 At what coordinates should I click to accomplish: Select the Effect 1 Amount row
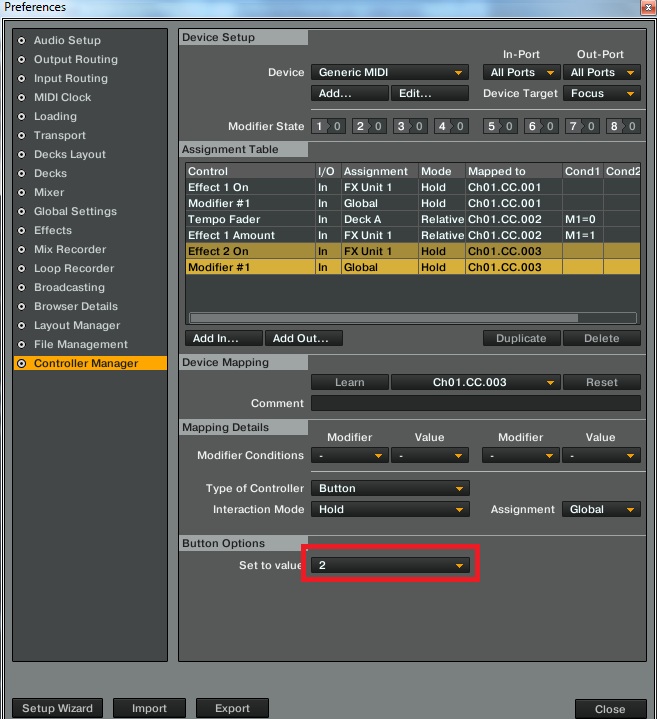click(413, 235)
